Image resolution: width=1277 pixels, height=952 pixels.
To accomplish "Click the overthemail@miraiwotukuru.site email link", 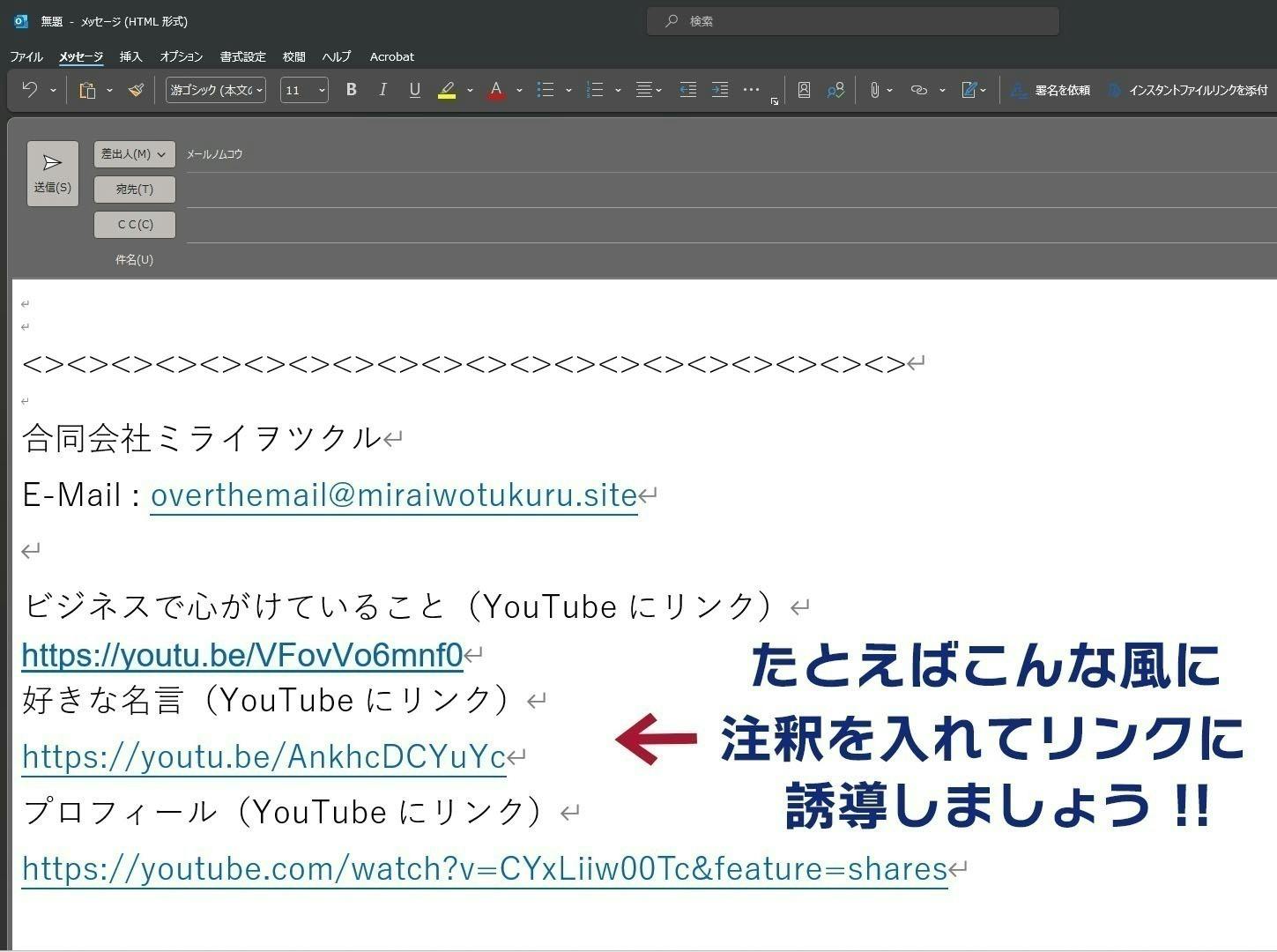I will point(394,495).
